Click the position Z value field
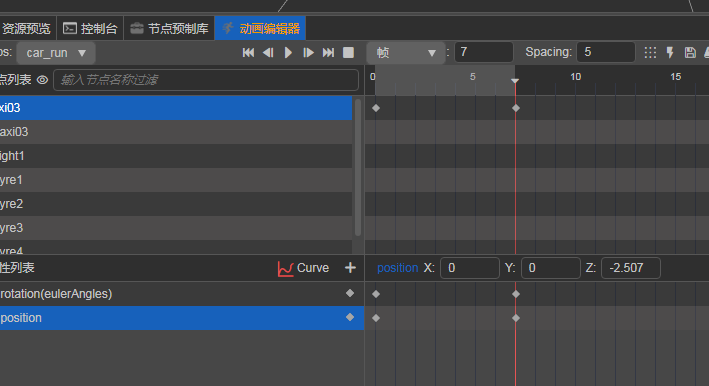 pyautogui.click(x=631, y=268)
